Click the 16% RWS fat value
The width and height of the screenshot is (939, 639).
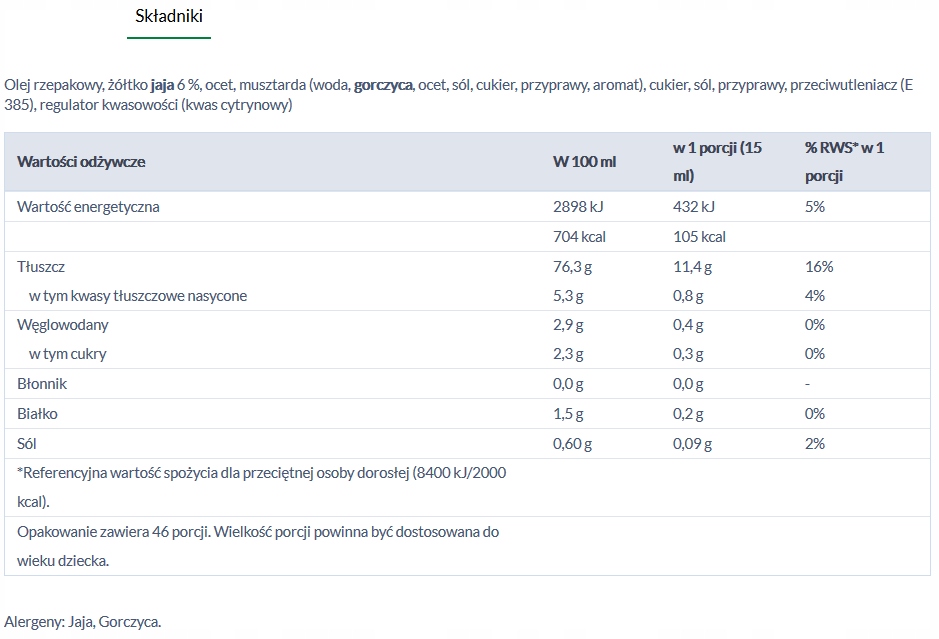click(818, 267)
